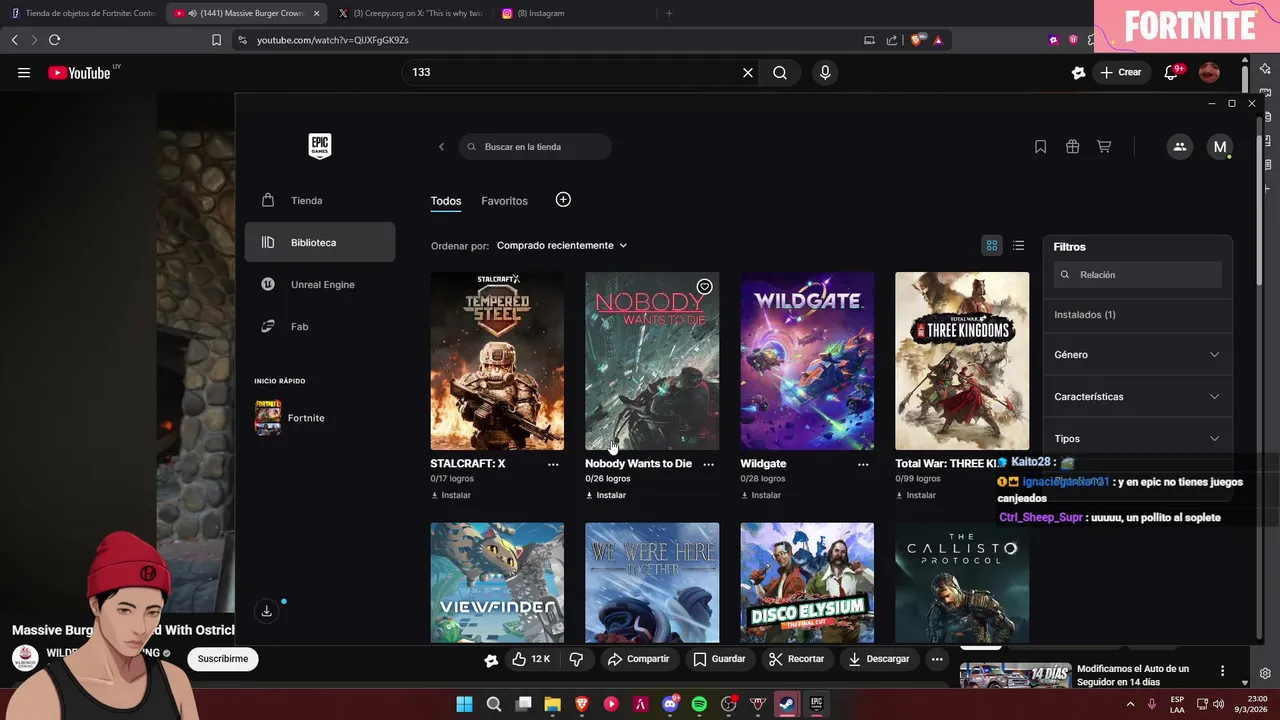Screen dimensions: 1280x720
Task: Clear YouTube search text
Action: (747, 72)
